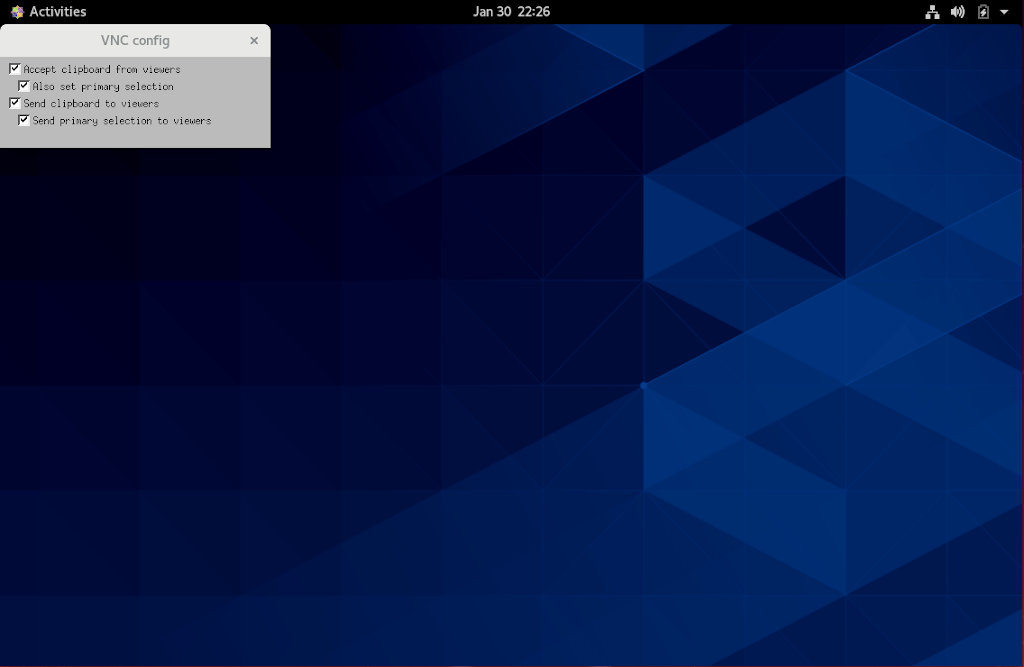Toggle Also set primary selection
The image size is (1024, 667).
coord(24,86)
